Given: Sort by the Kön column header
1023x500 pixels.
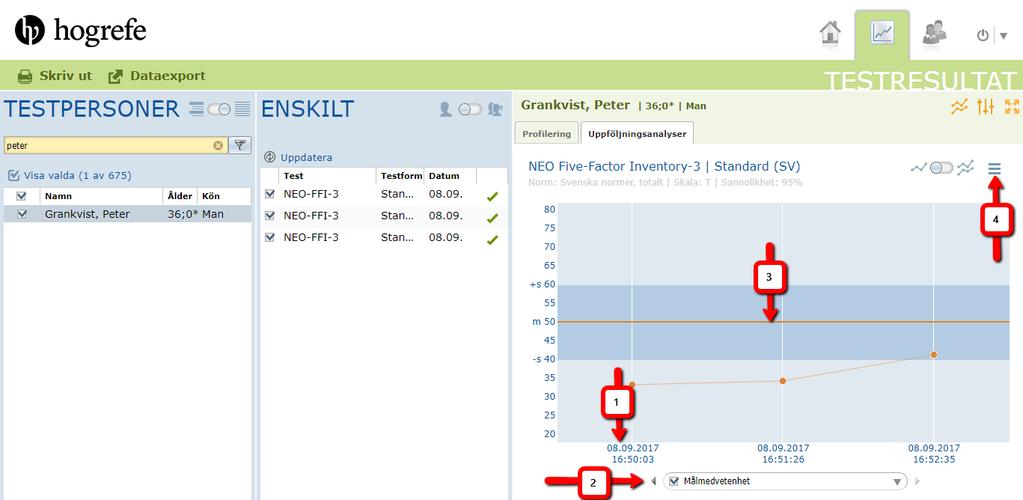Looking at the screenshot, I should [224, 196].
